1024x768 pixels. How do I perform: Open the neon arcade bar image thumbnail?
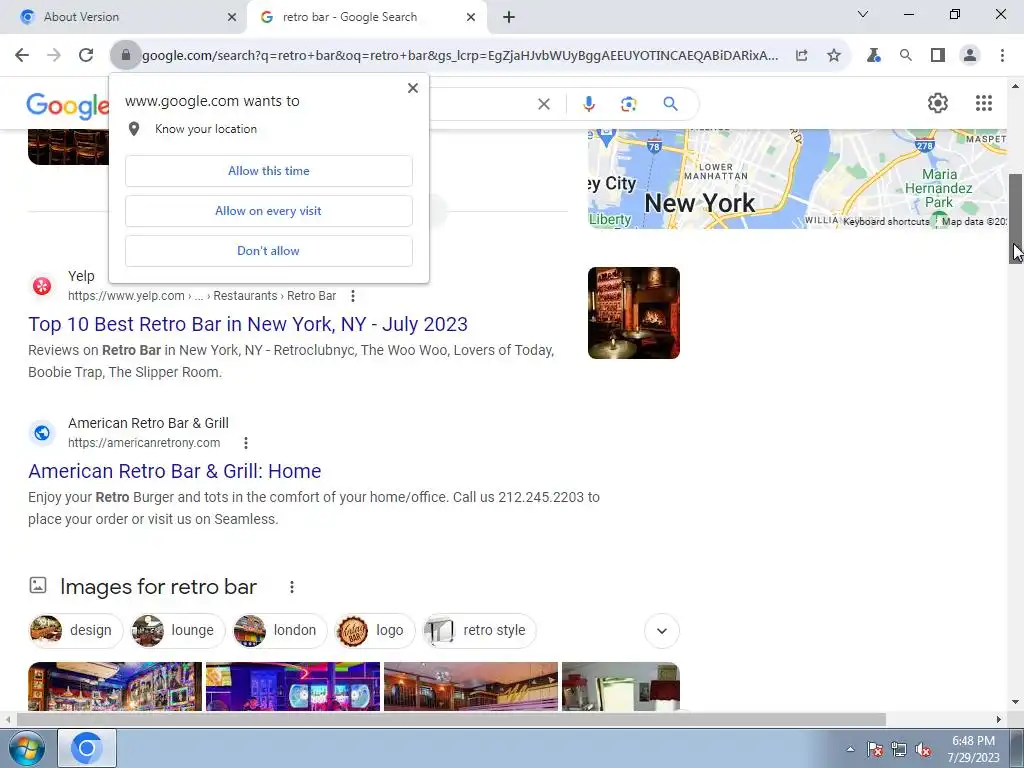click(293, 686)
